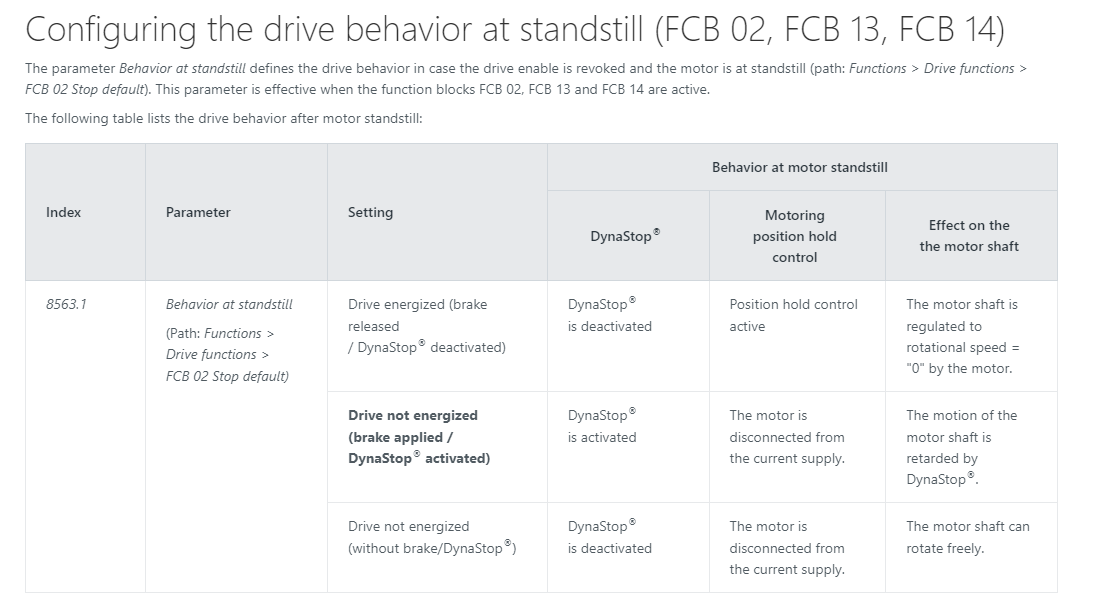Click the 'Effect on the motor shaft' header
This screenshot has width=1101, height=613.
tap(969, 235)
